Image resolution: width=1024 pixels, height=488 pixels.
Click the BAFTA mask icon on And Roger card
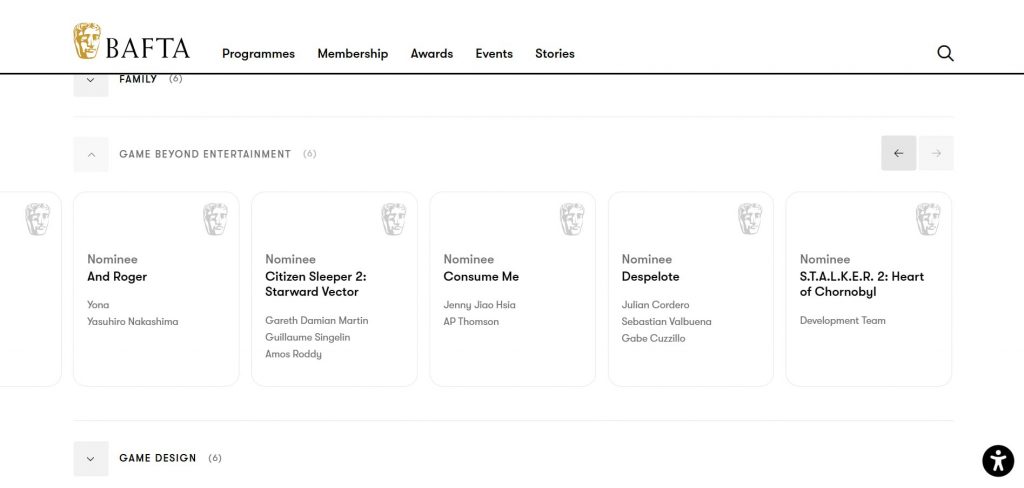click(x=215, y=219)
